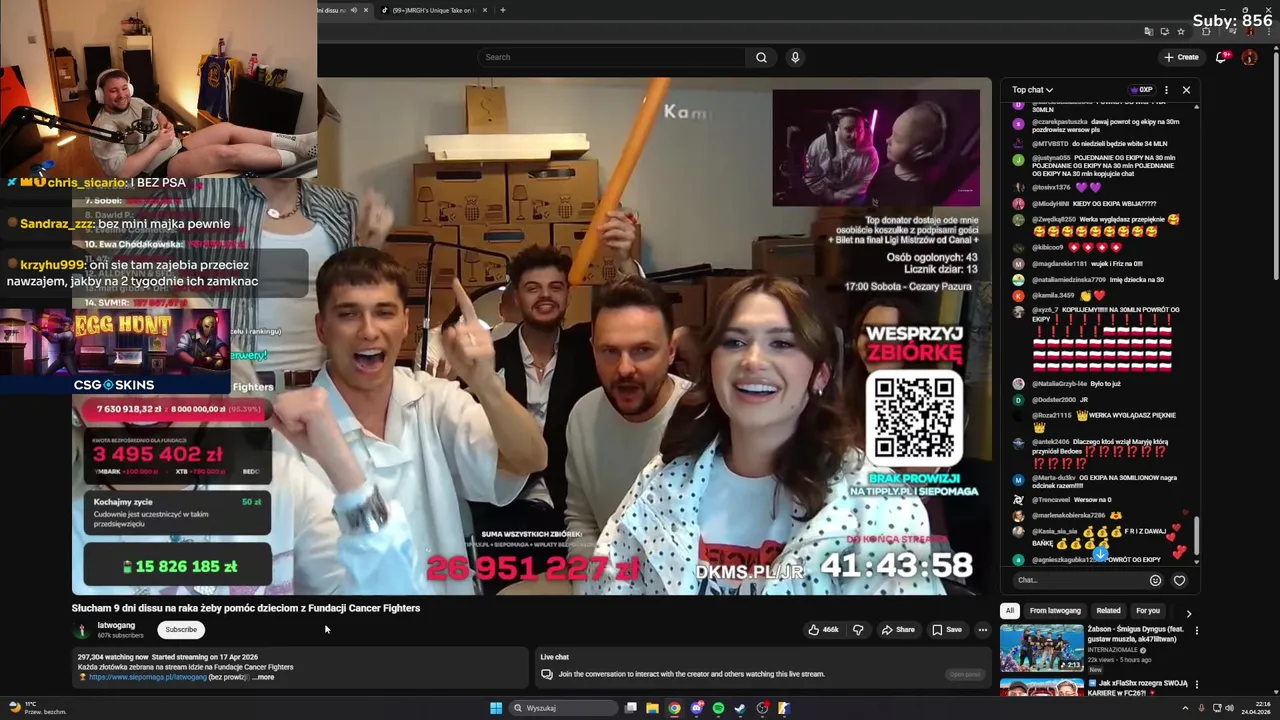This screenshot has height=720, width=1280.
Task: Open a new browser tab
Action: pos(502,10)
